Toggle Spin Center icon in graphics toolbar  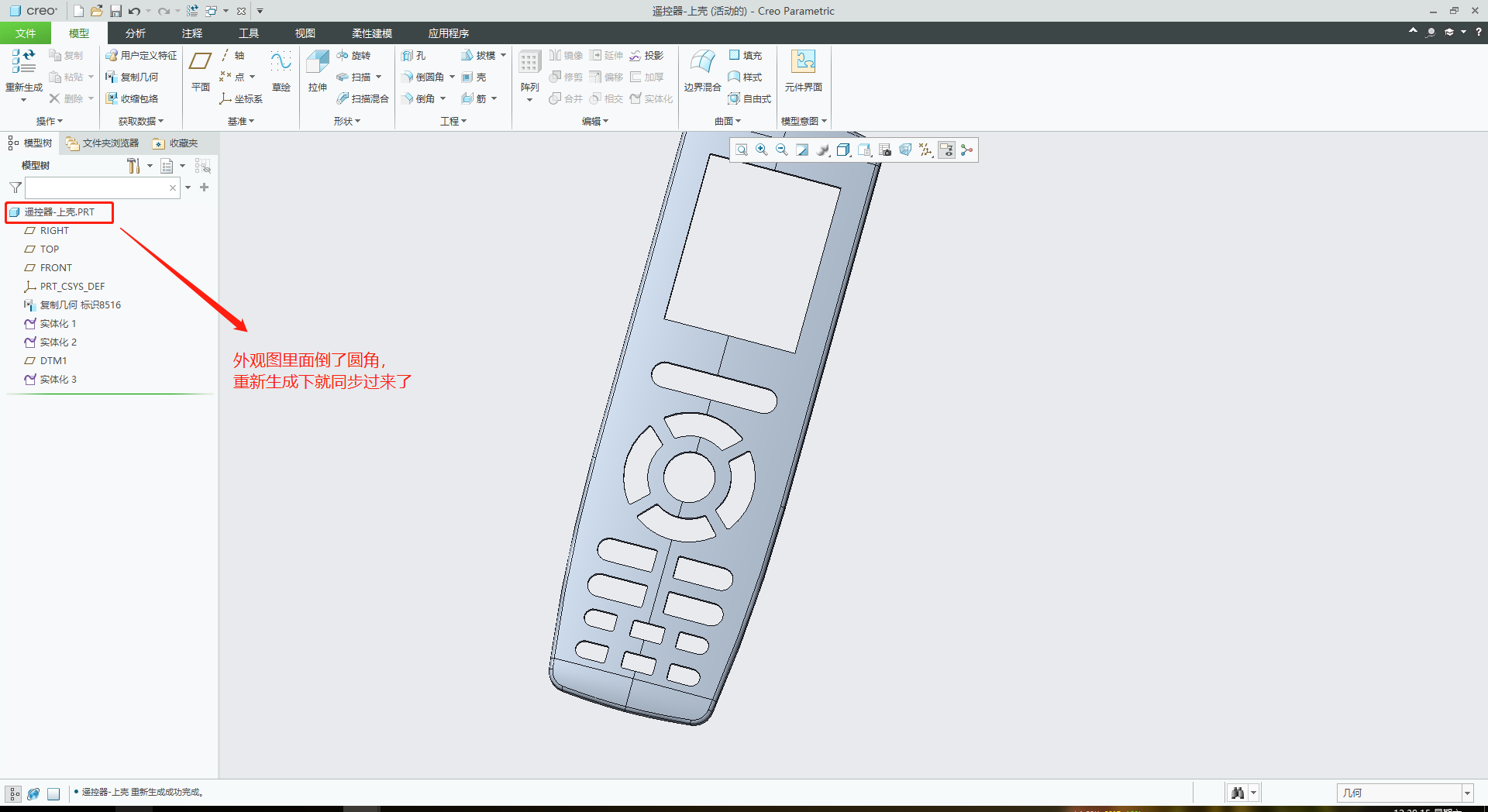(966, 150)
